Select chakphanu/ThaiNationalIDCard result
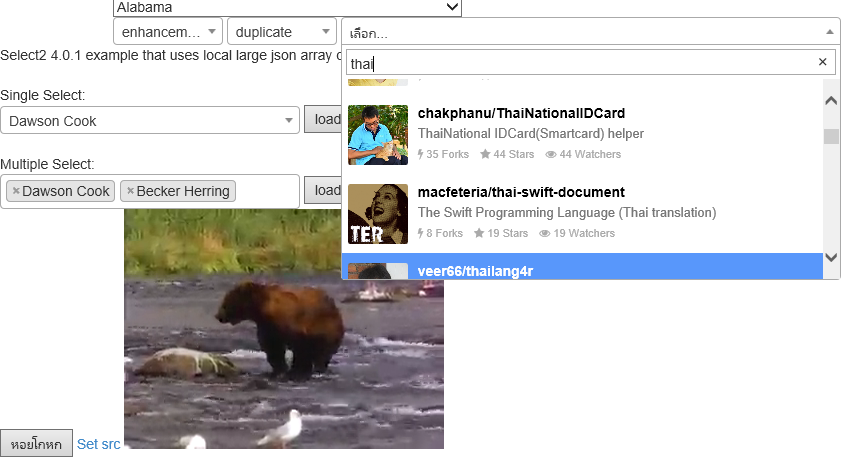 (x=582, y=135)
